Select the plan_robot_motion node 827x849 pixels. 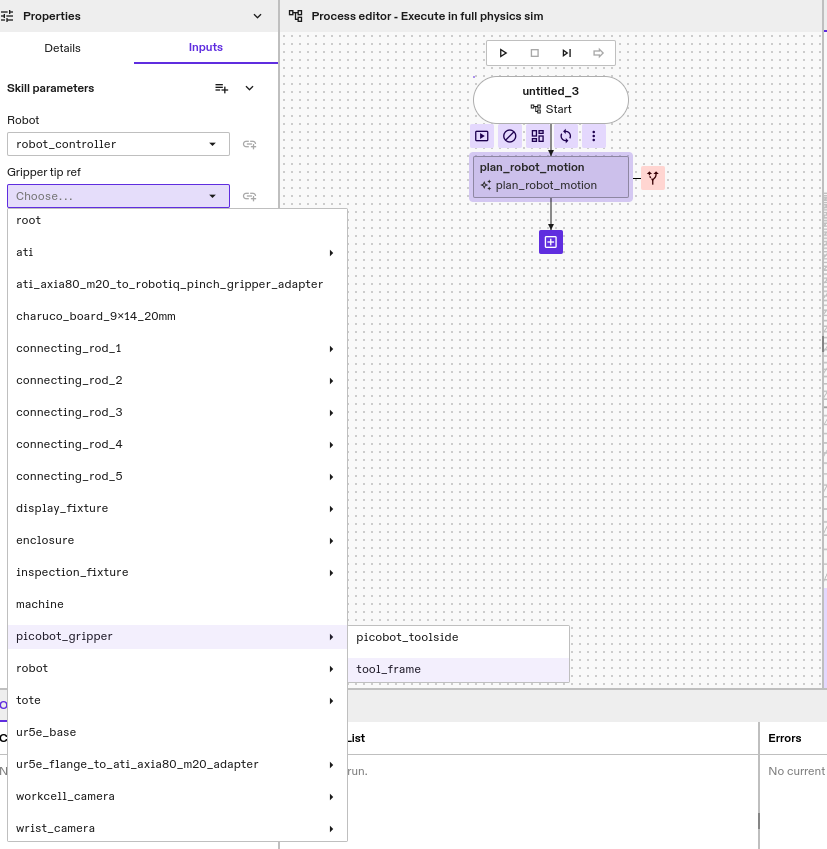point(551,177)
